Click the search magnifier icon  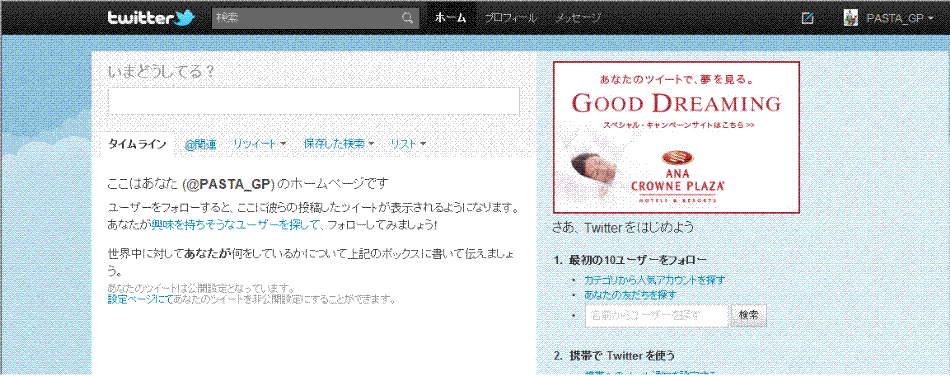click(x=408, y=18)
